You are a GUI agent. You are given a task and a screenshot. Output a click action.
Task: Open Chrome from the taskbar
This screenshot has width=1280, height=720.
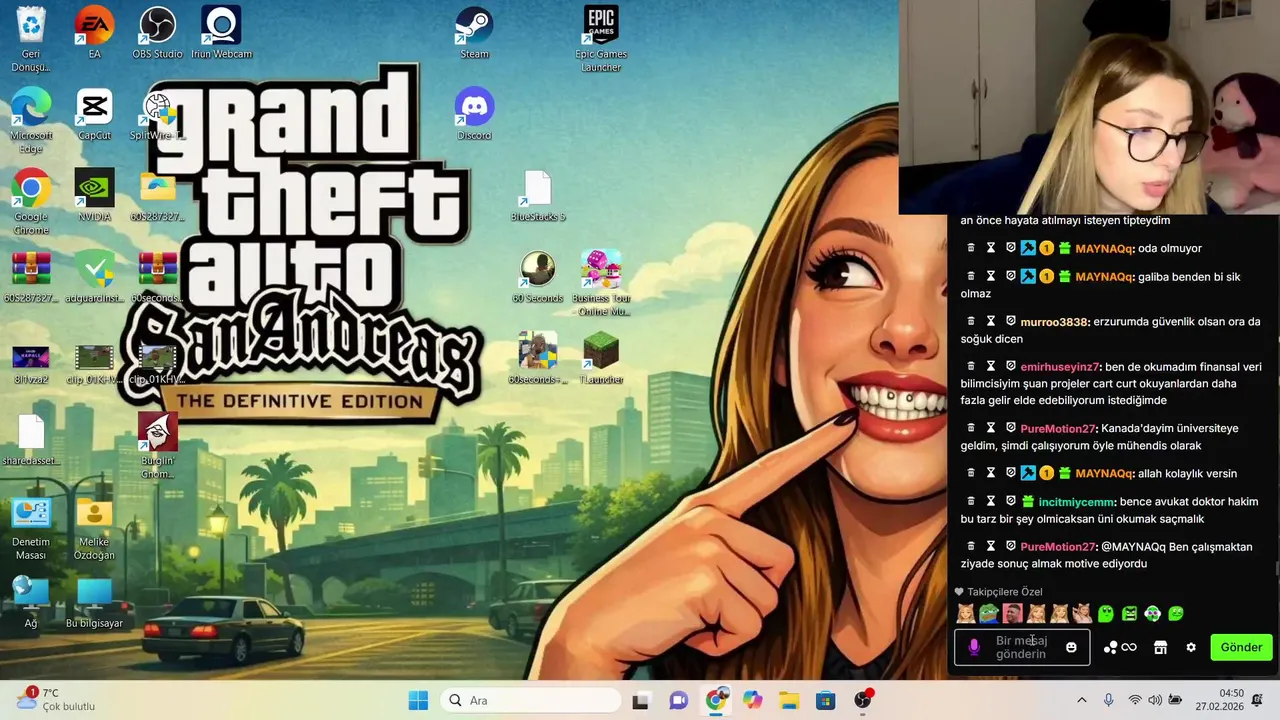[716, 701]
